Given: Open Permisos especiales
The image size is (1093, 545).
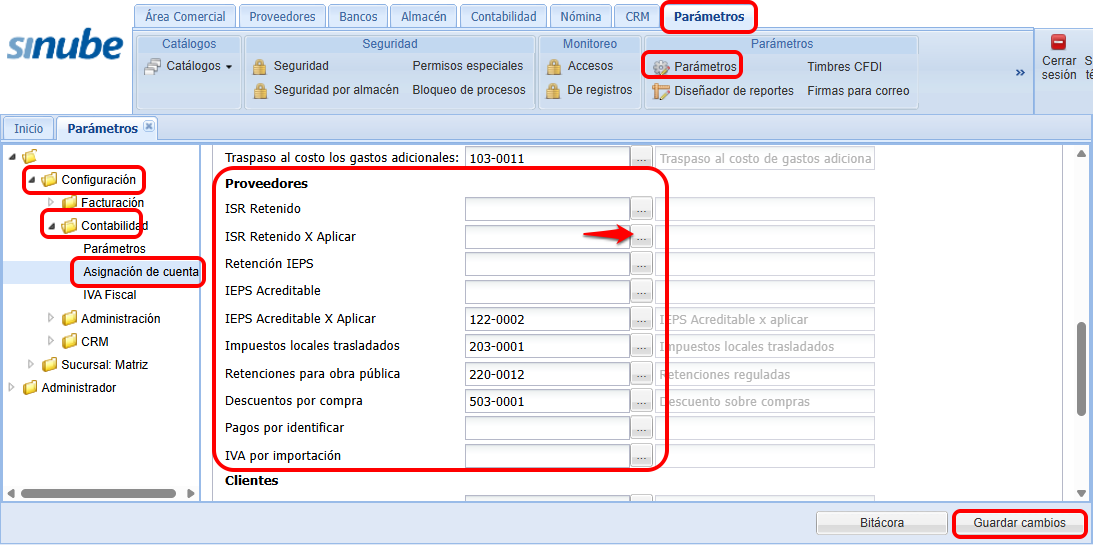Looking at the screenshot, I should [468, 66].
